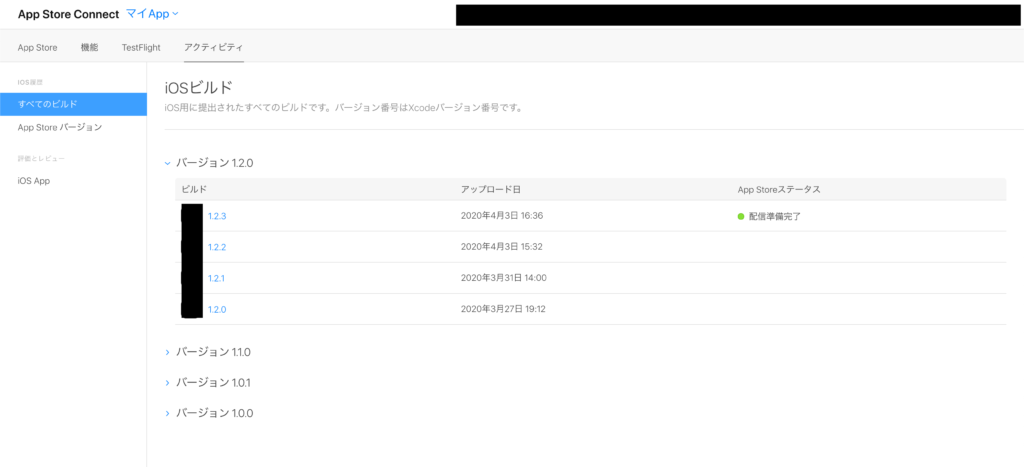
Task: Switch to the TestFlight tab
Action: tap(141, 47)
